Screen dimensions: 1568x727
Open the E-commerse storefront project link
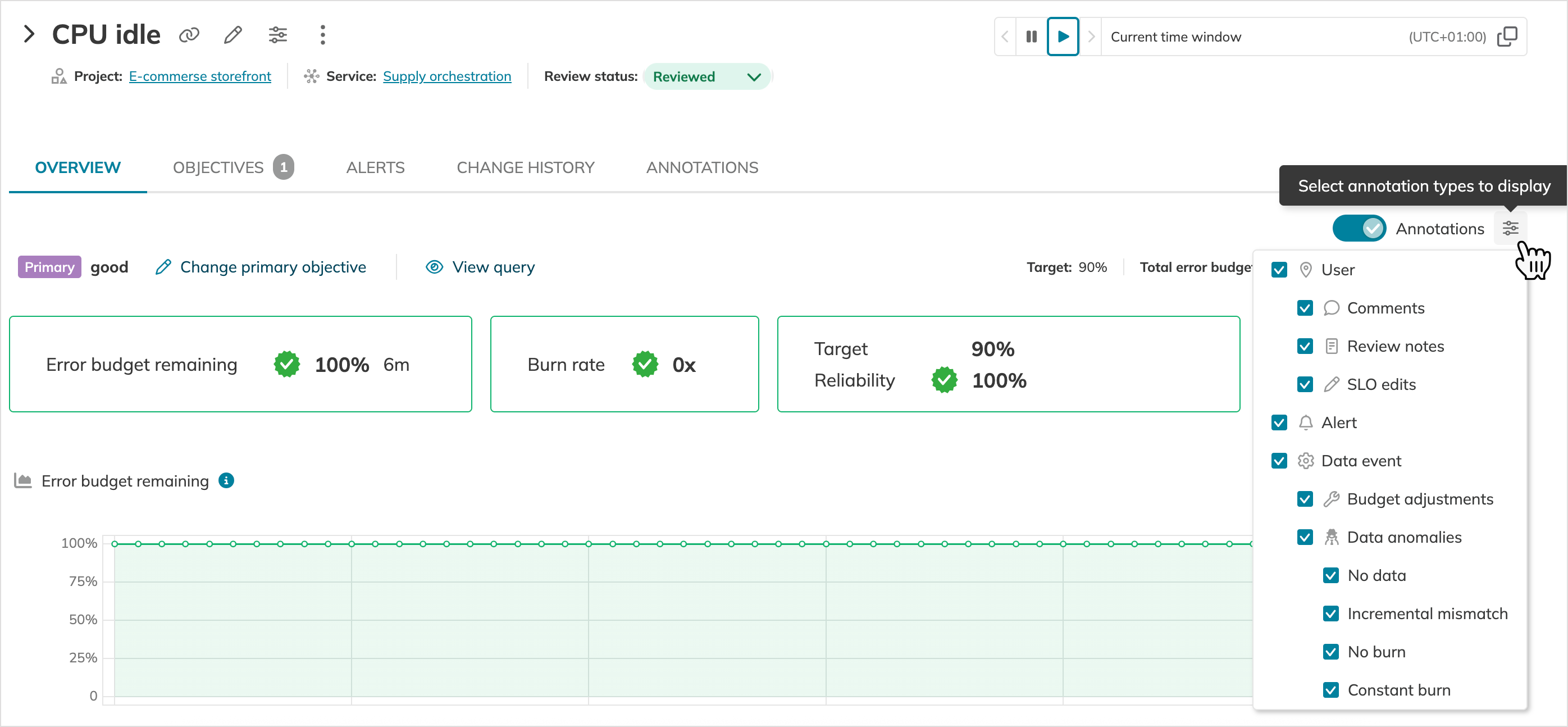200,77
